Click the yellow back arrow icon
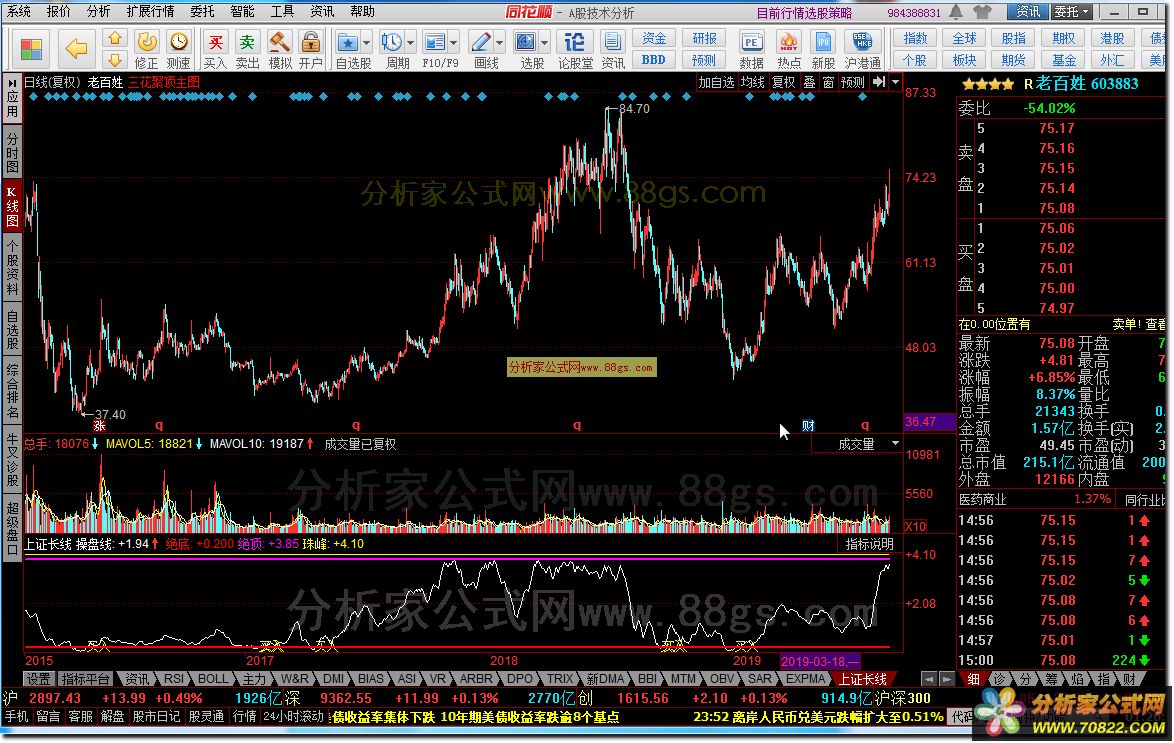 76,49
